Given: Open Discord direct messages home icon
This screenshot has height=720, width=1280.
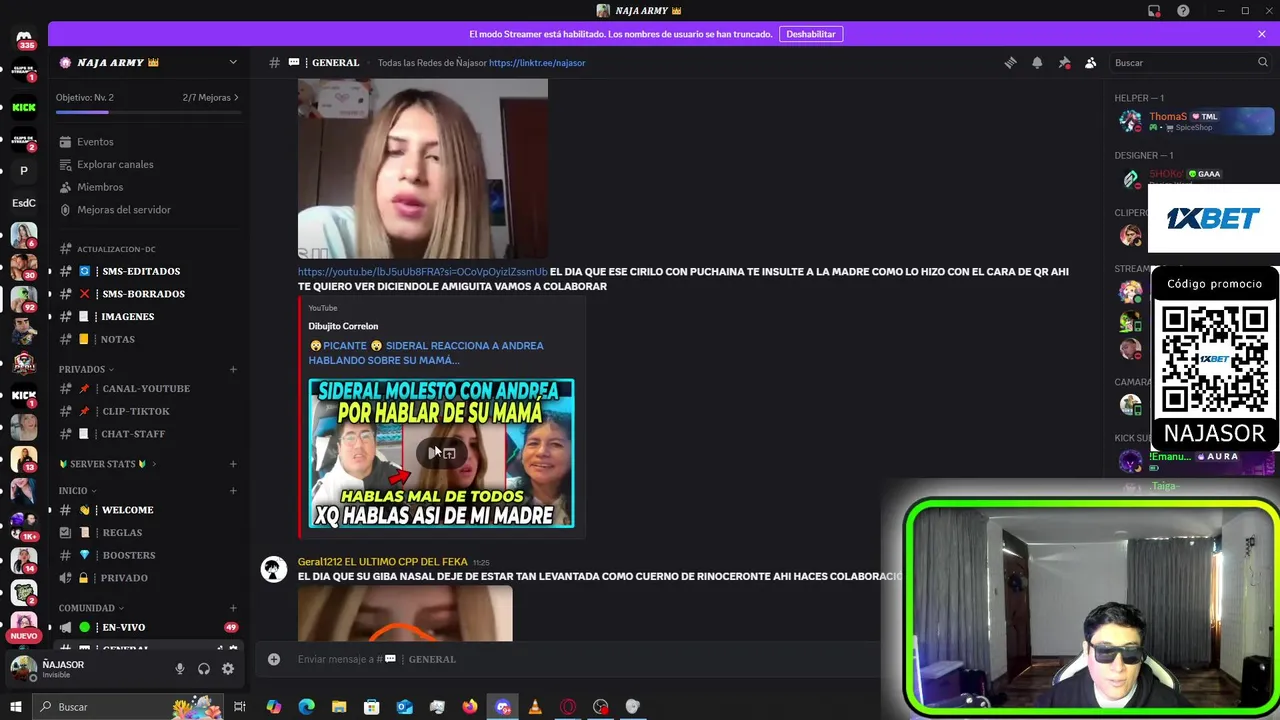Looking at the screenshot, I should (x=24, y=37).
